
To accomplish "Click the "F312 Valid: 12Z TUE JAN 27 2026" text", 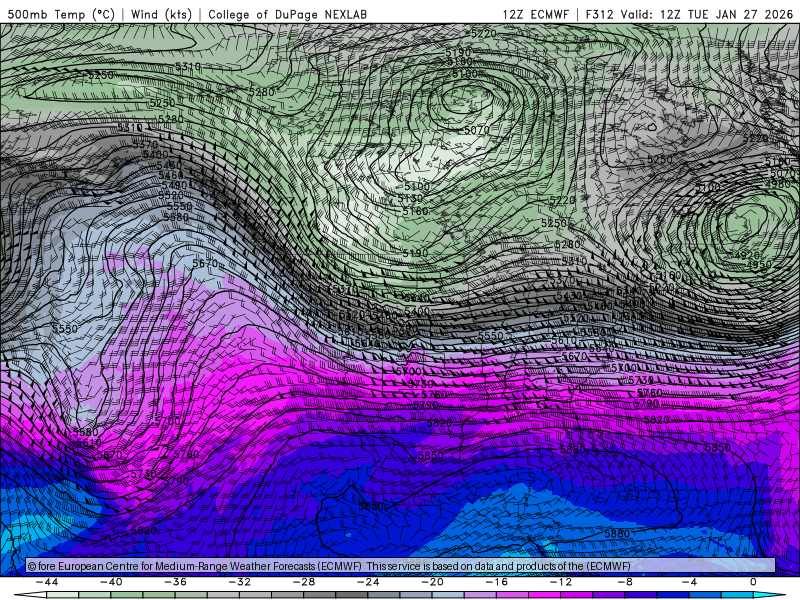I will tap(689, 14).
